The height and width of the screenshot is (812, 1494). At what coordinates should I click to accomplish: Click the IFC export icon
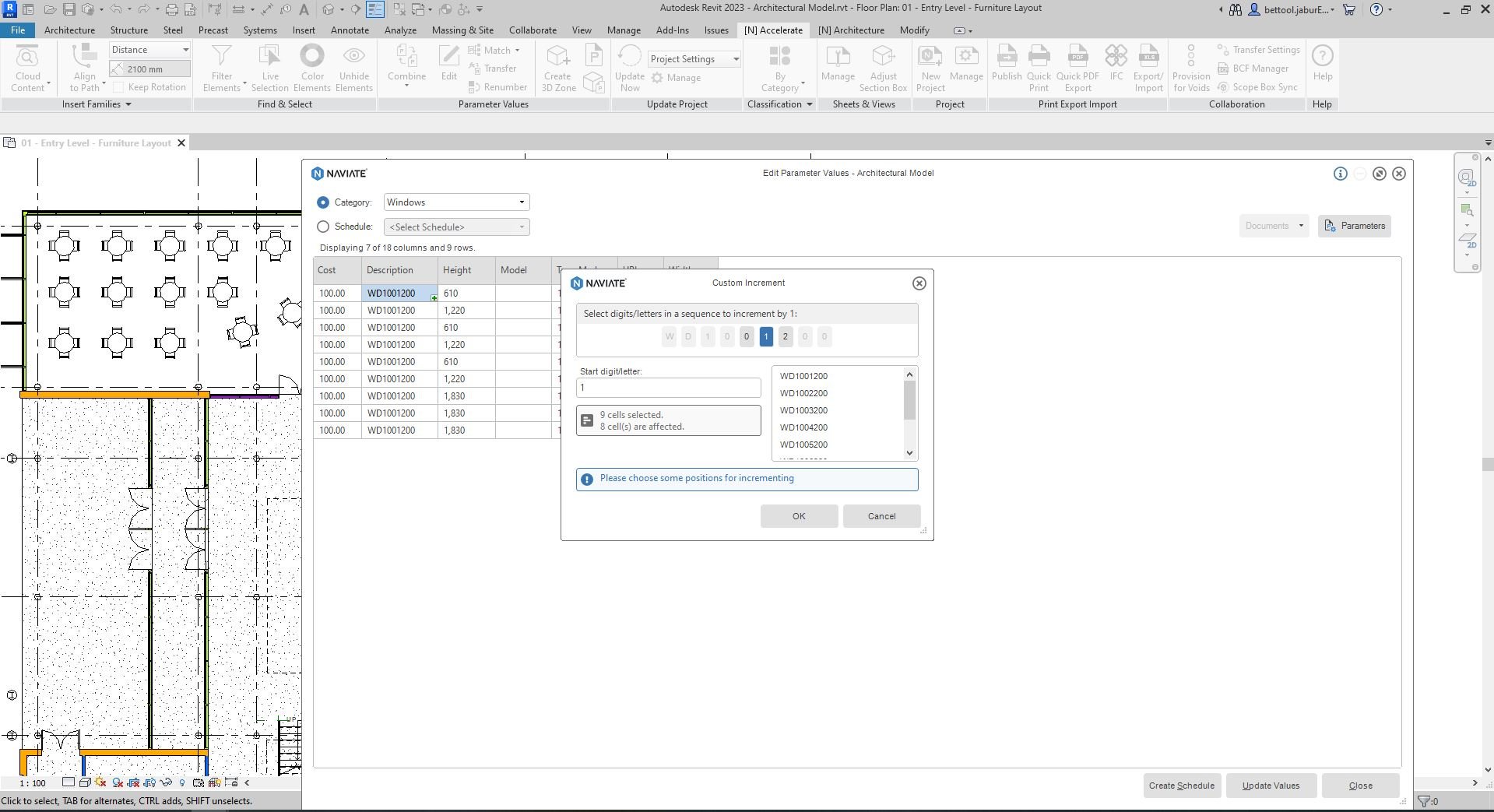pos(1116,66)
